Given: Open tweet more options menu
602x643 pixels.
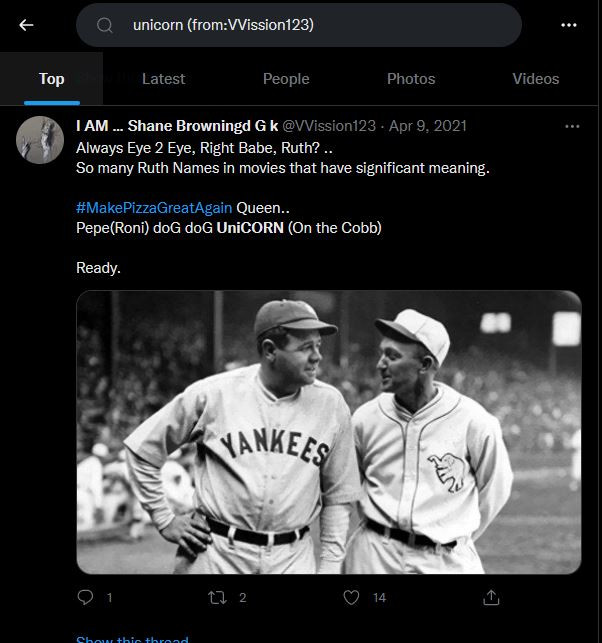Looking at the screenshot, I should (x=572, y=126).
